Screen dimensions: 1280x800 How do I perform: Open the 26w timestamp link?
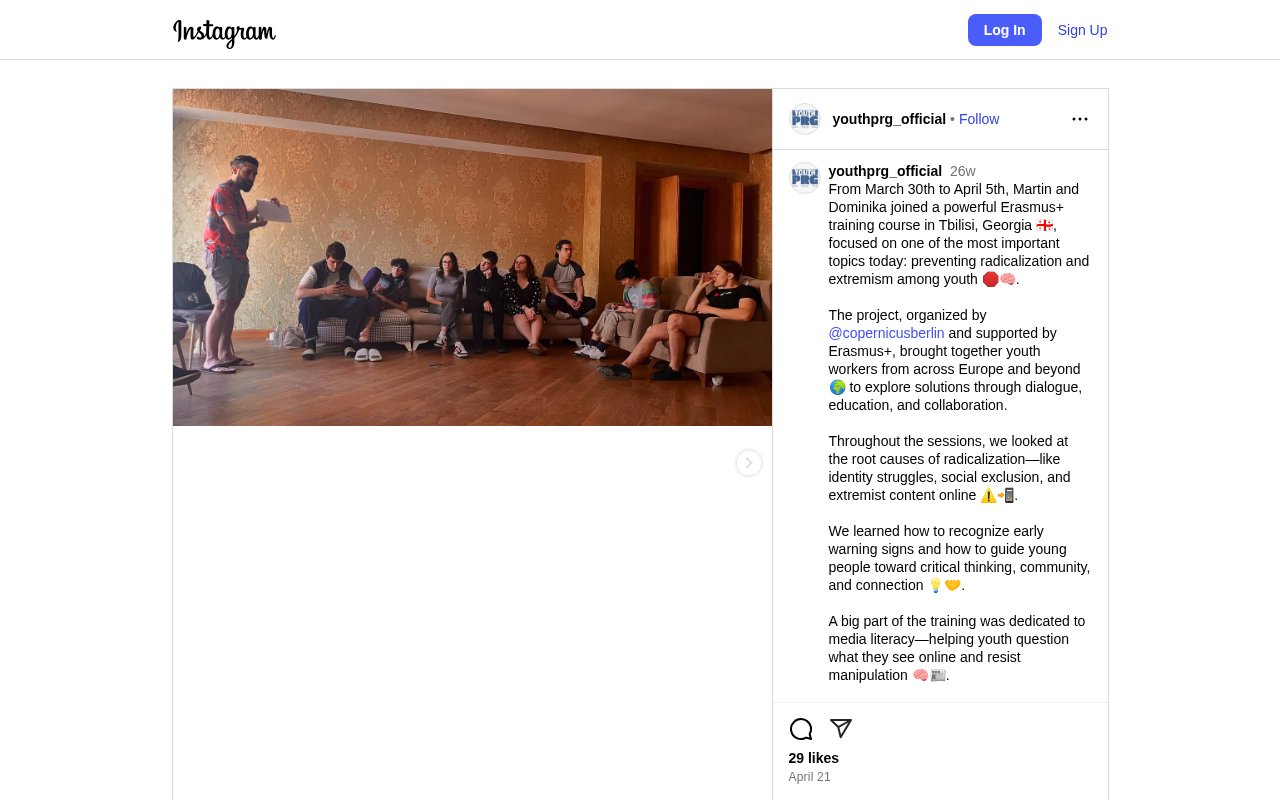[x=962, y=171]
